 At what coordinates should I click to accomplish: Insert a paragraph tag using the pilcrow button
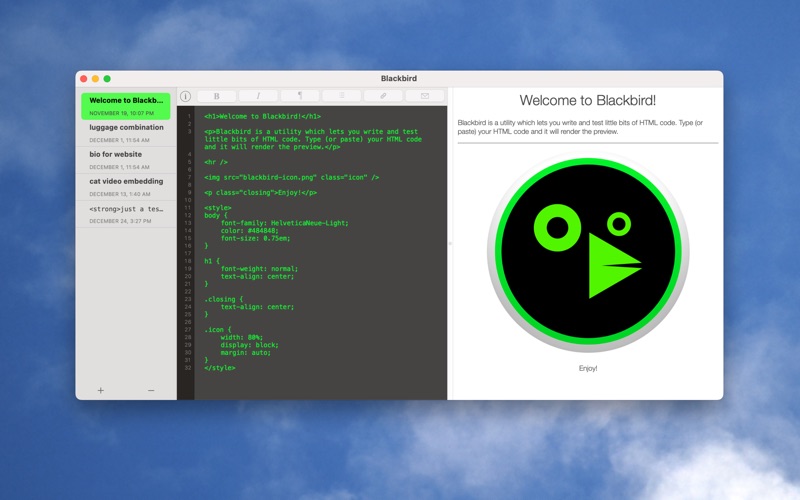[300, 96]
